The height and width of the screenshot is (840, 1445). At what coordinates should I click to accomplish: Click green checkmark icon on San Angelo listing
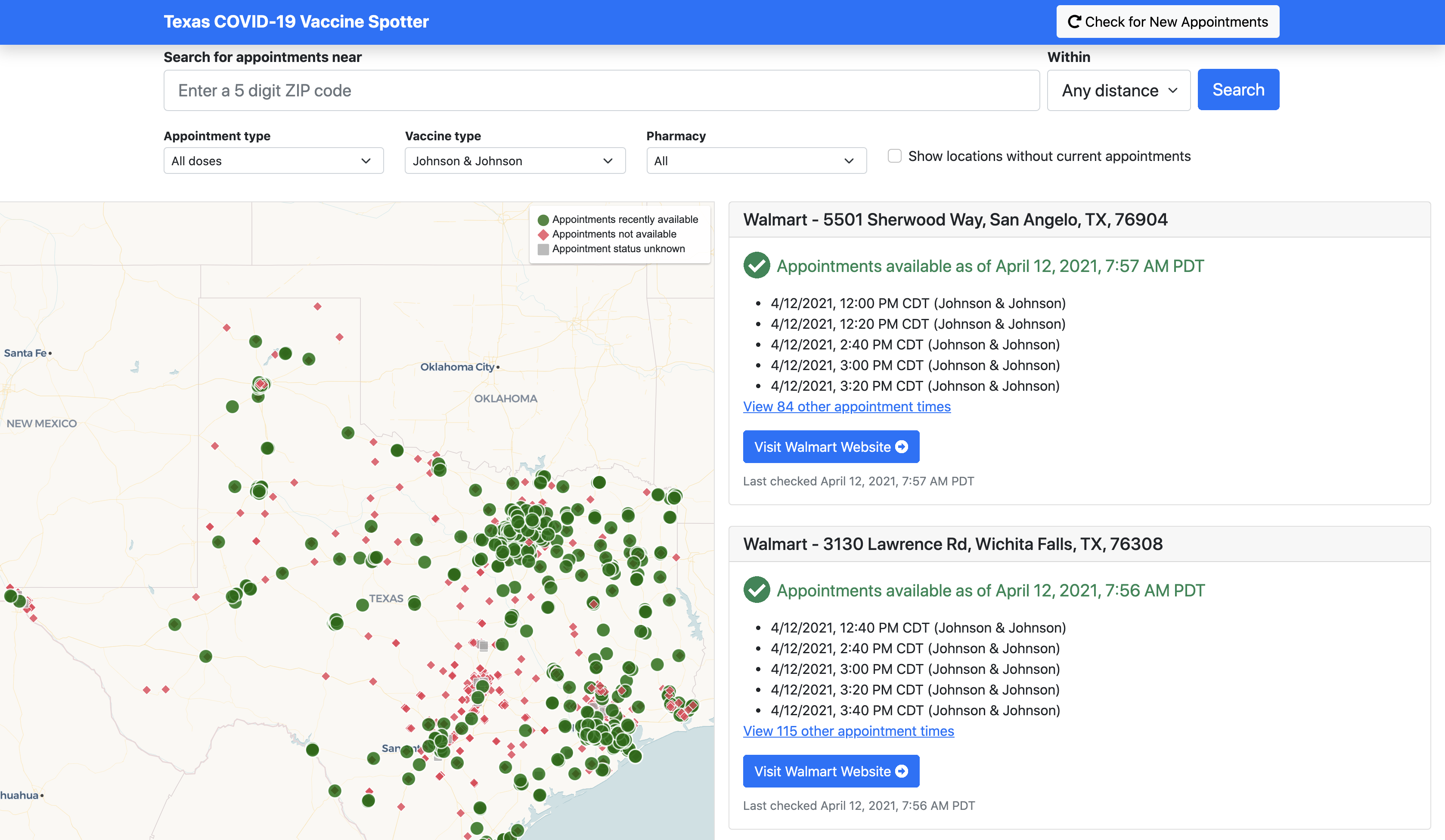757,266
